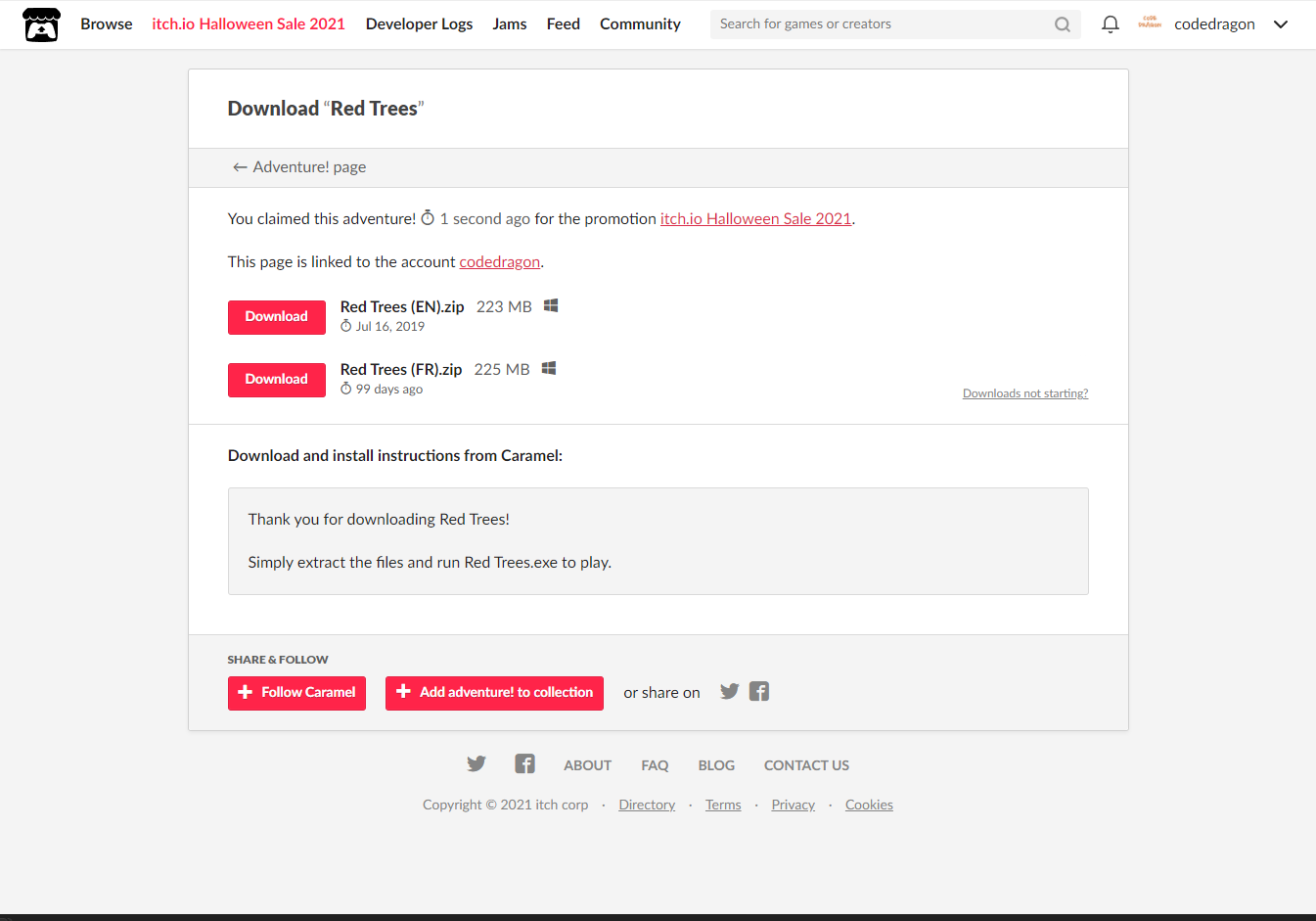Click the itch.io logo icon
1316x921 pixels.
(41, 24)
